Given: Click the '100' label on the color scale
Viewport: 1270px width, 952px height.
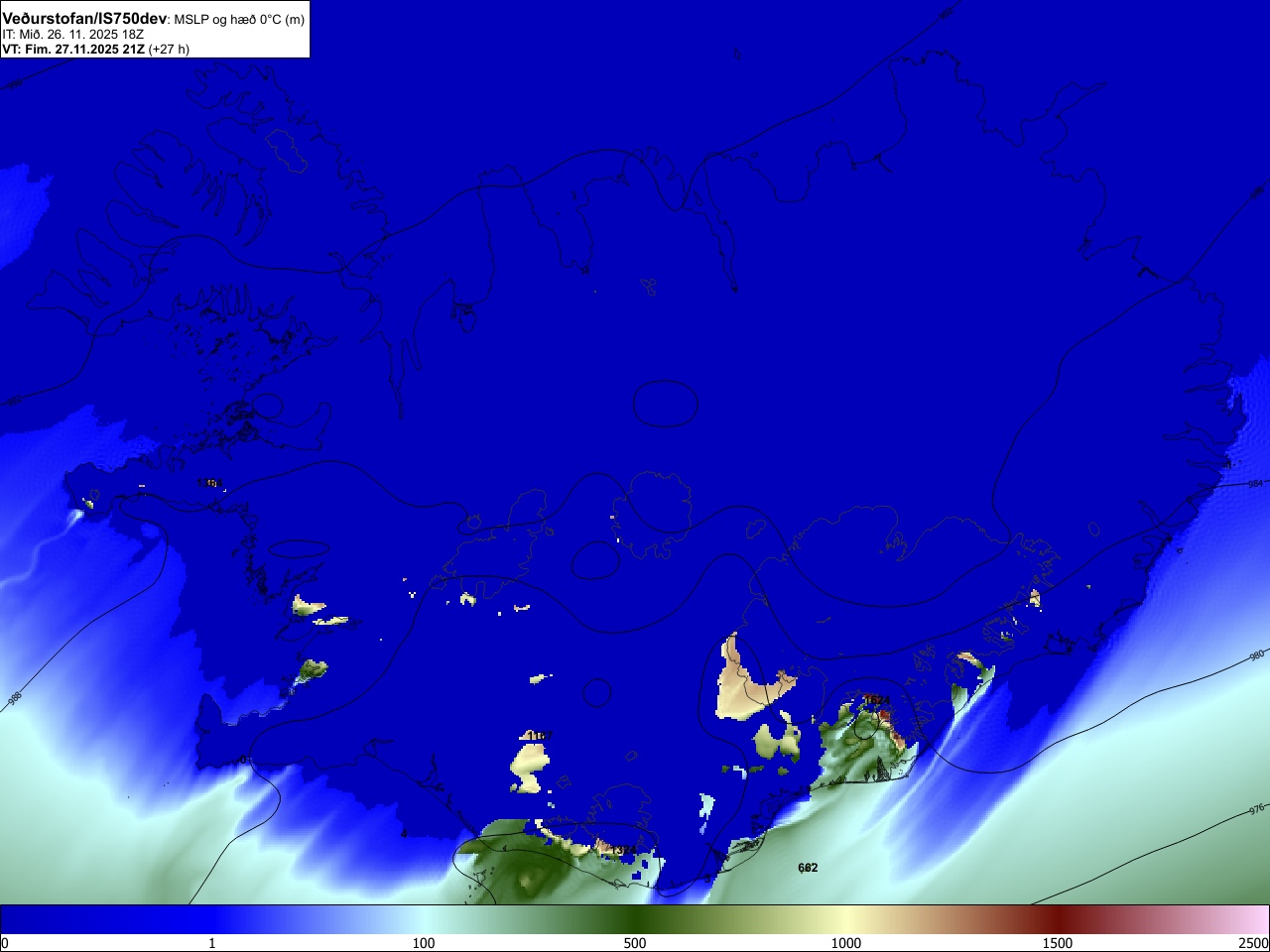Looking at the screenshot, I should click(424, 943).
